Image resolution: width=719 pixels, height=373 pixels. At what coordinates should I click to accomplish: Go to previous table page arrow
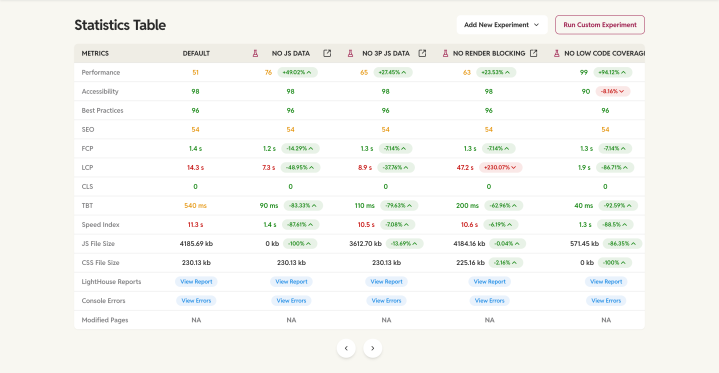pos(346,348)
